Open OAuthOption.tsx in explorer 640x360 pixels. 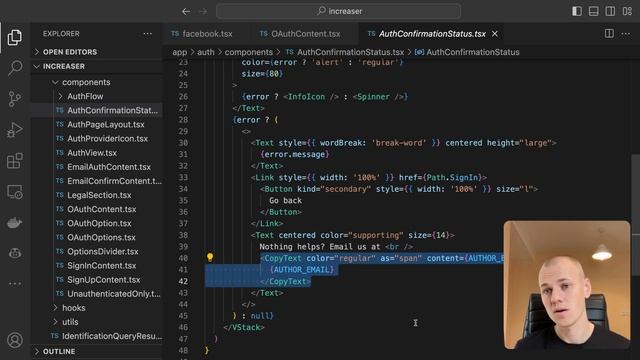97,223
